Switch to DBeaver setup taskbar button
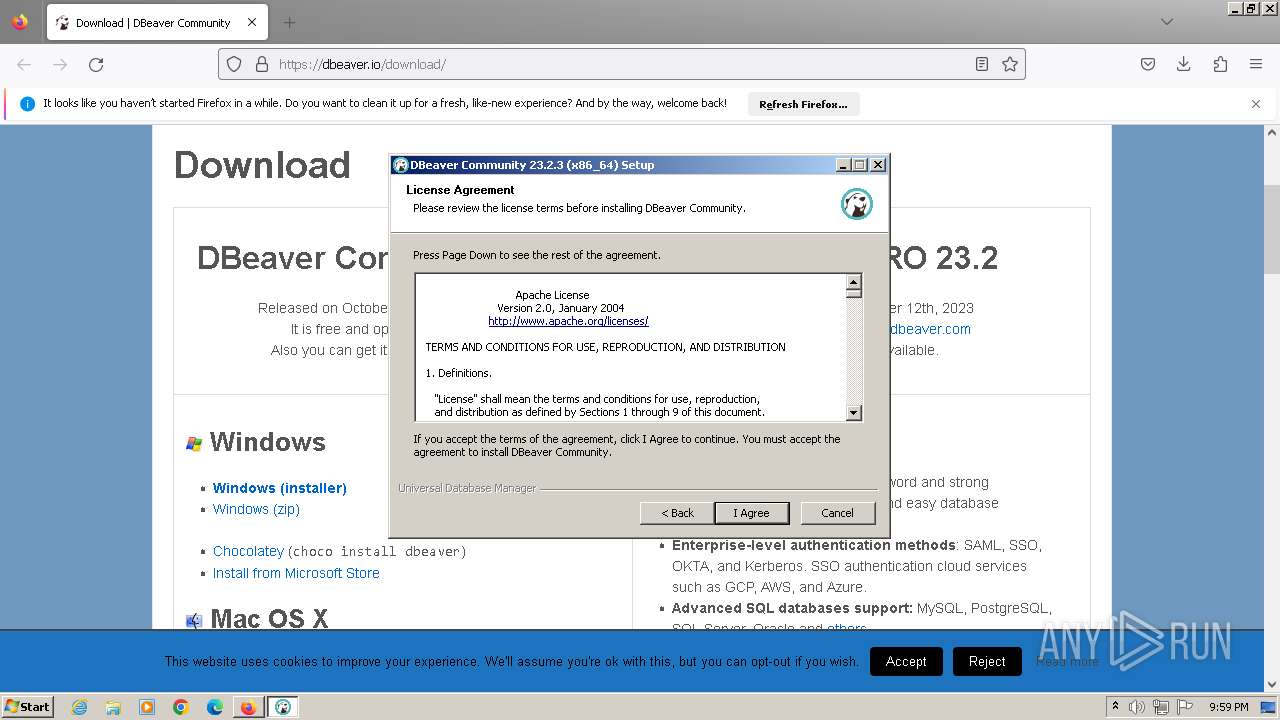 pyautogui.click(x=283, y=707)
